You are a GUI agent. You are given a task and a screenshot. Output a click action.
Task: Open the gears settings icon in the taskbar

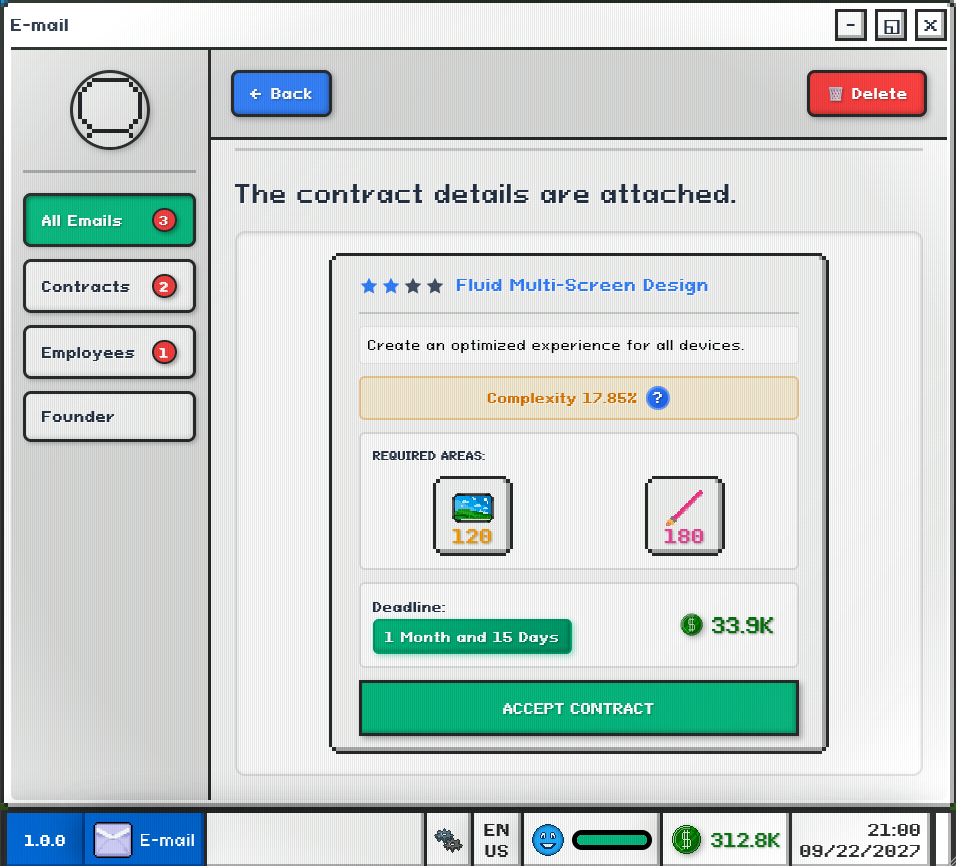pos(448,840)
